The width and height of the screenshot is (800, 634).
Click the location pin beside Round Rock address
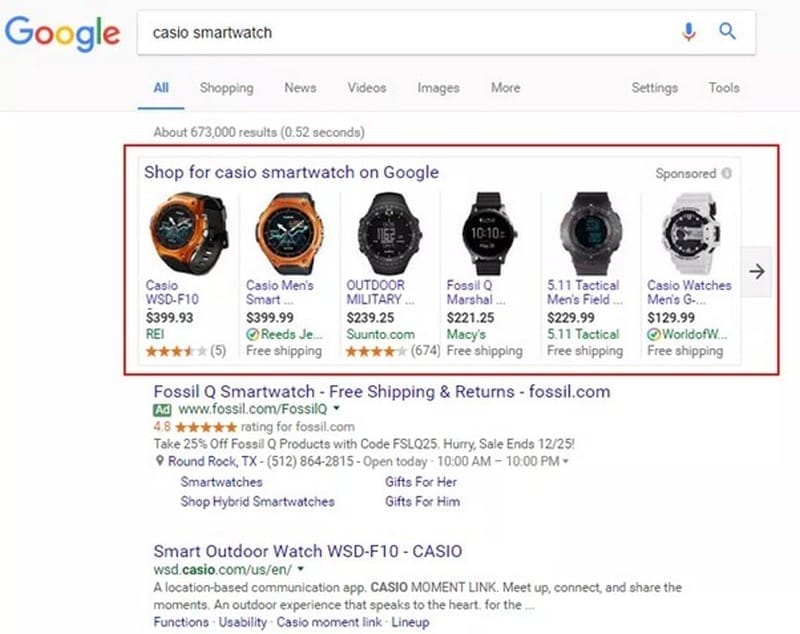[159, 463]
